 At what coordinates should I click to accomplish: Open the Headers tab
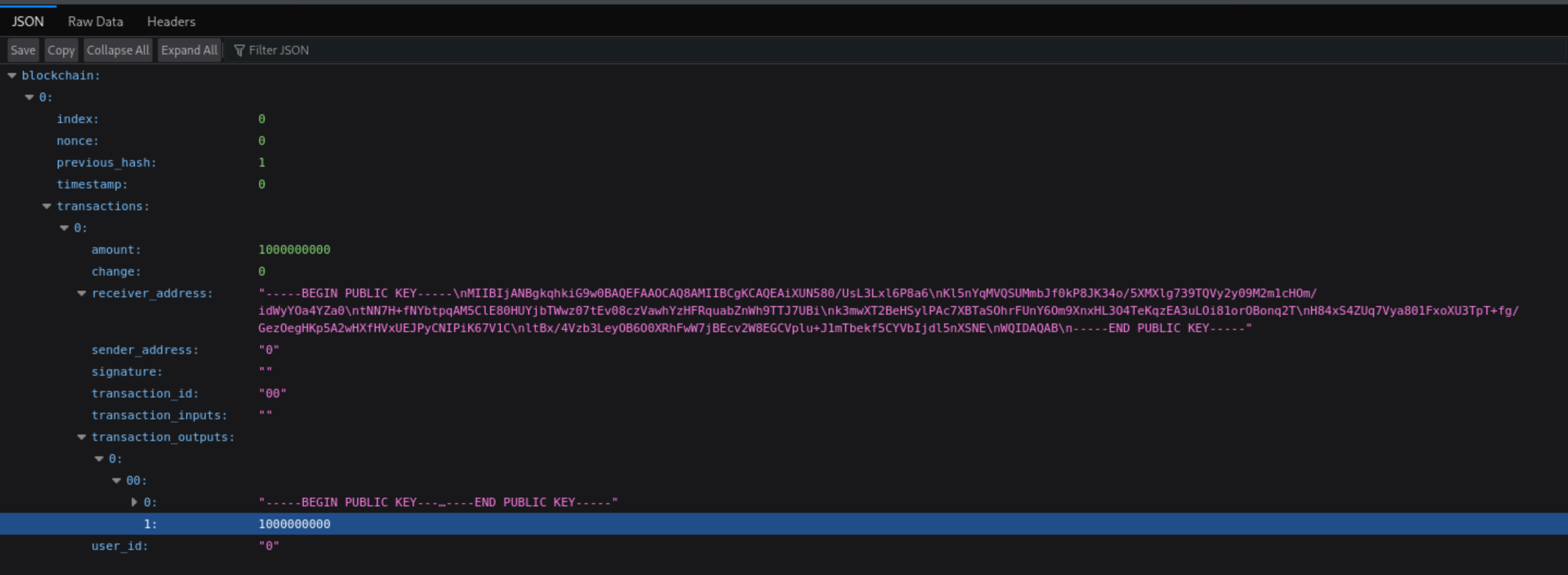coord(171,22)
